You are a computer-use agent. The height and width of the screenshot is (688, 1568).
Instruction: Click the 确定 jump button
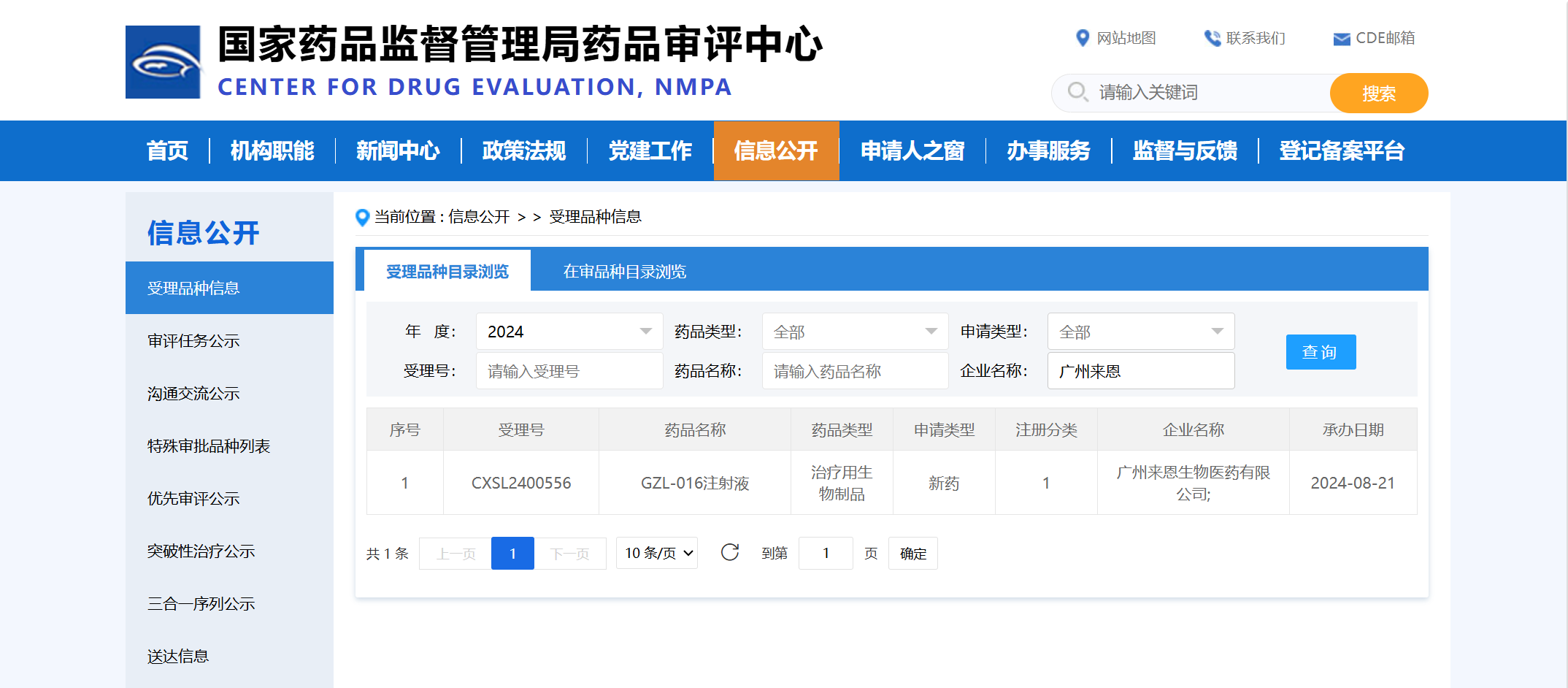(913, 553)
